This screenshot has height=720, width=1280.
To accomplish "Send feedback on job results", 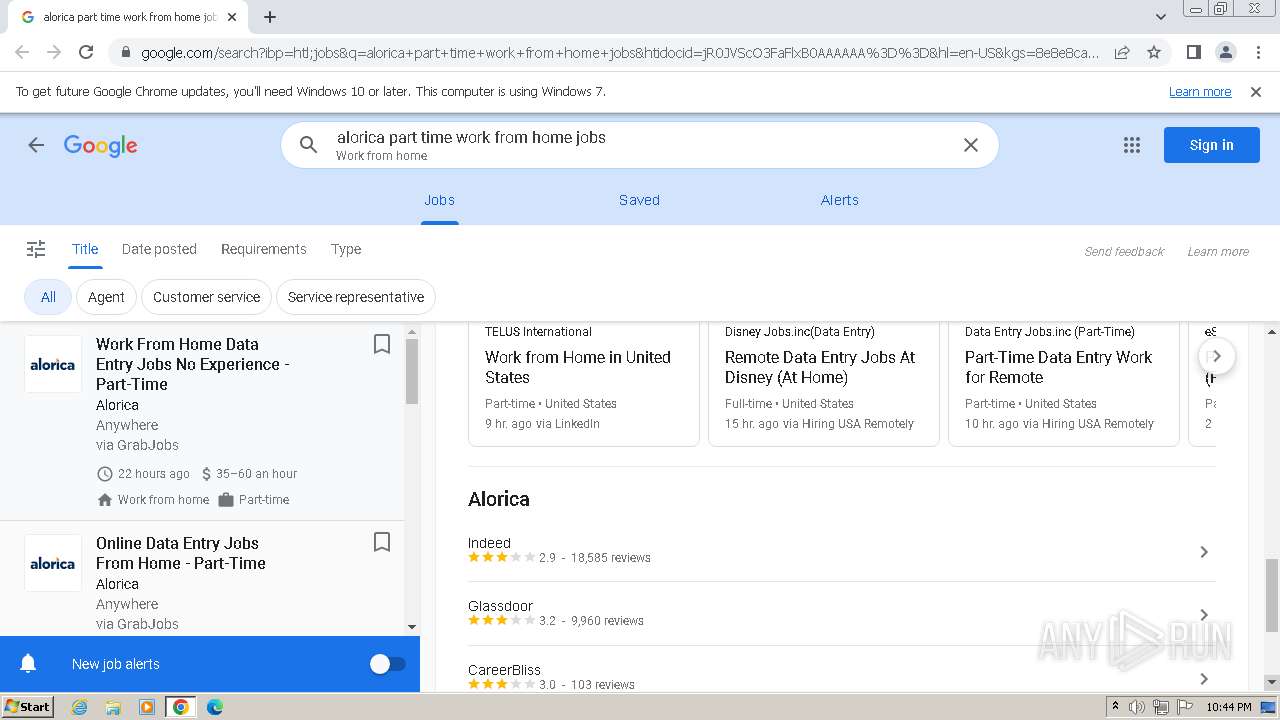I will pyautogui.click(x=1124, y=252).
